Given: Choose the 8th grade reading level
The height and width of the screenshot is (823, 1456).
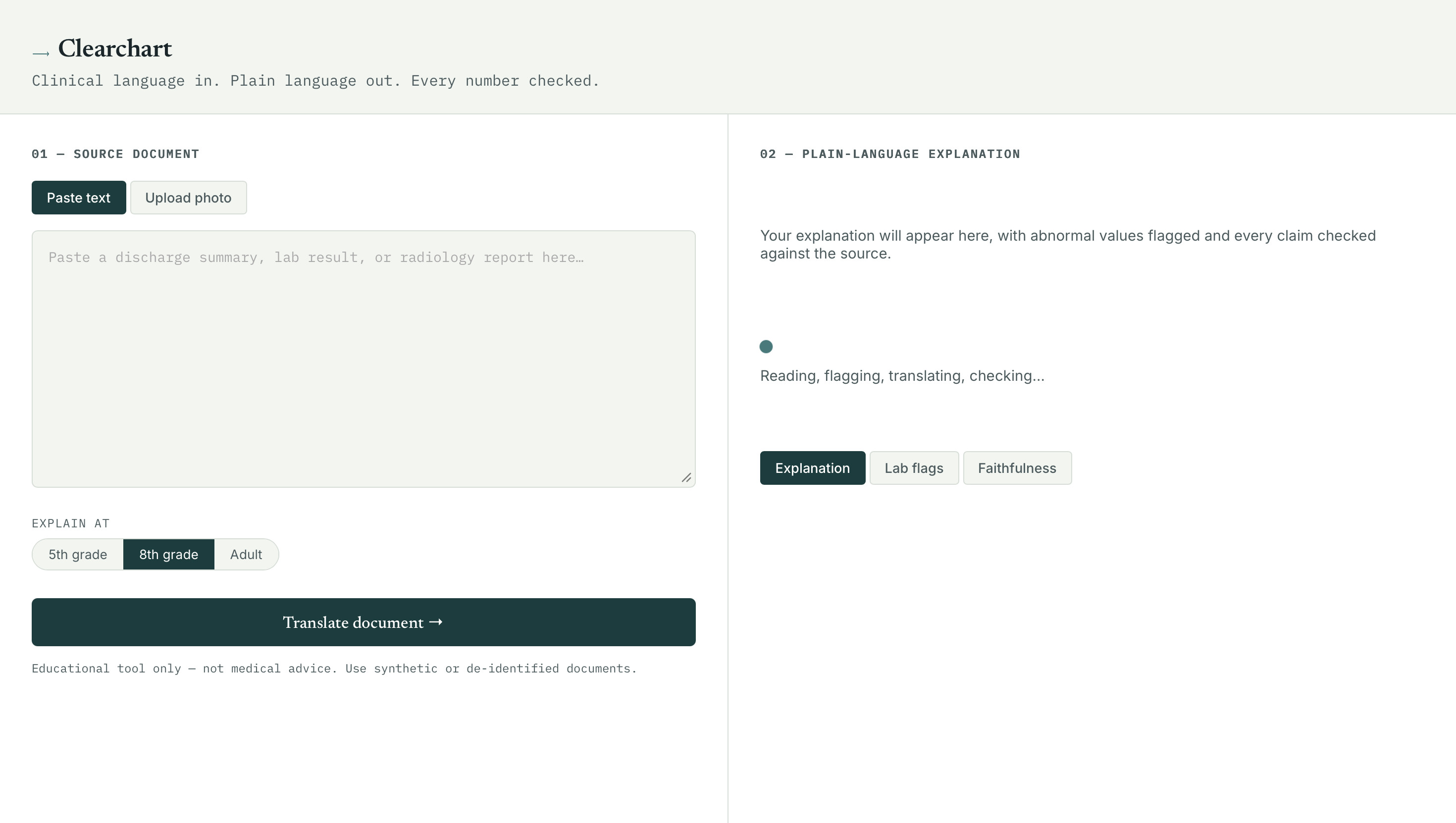Looking at the screenshot, I should coord(168,555).
